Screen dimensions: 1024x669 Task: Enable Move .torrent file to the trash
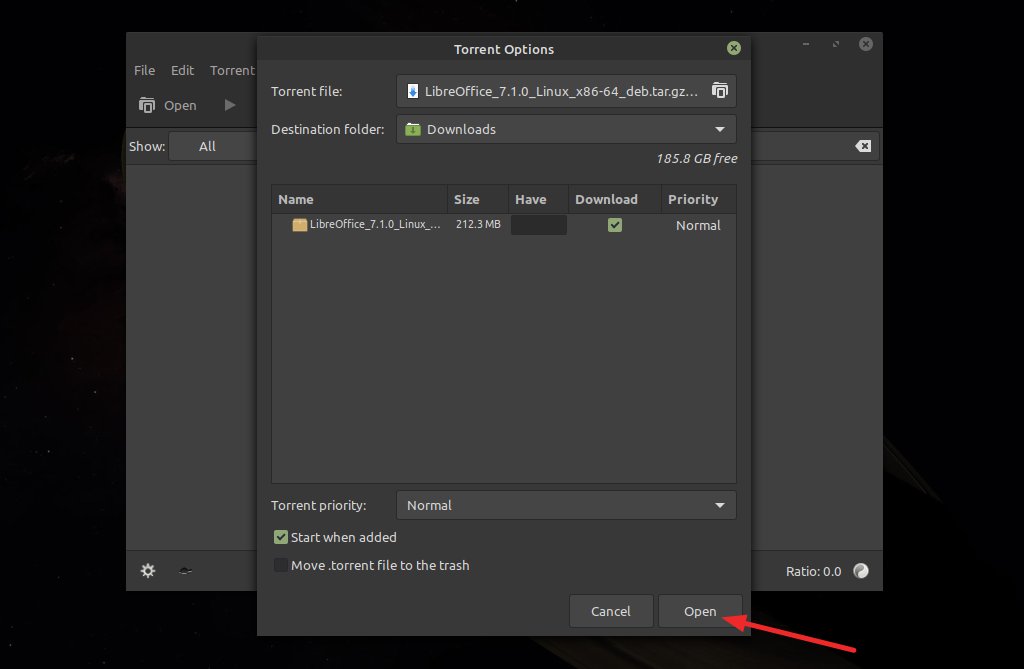coord(281,565)
